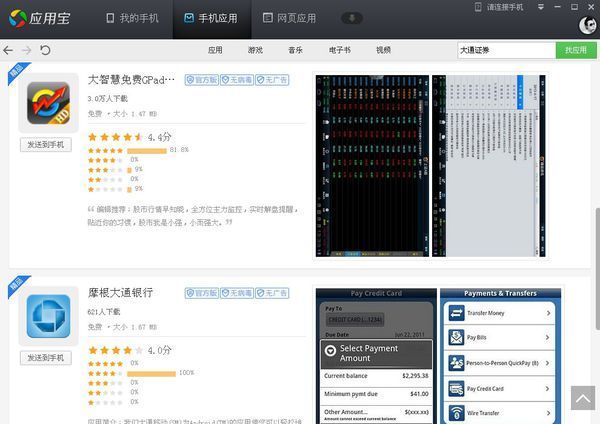Click the 621人下载 text

coord(104,312)
